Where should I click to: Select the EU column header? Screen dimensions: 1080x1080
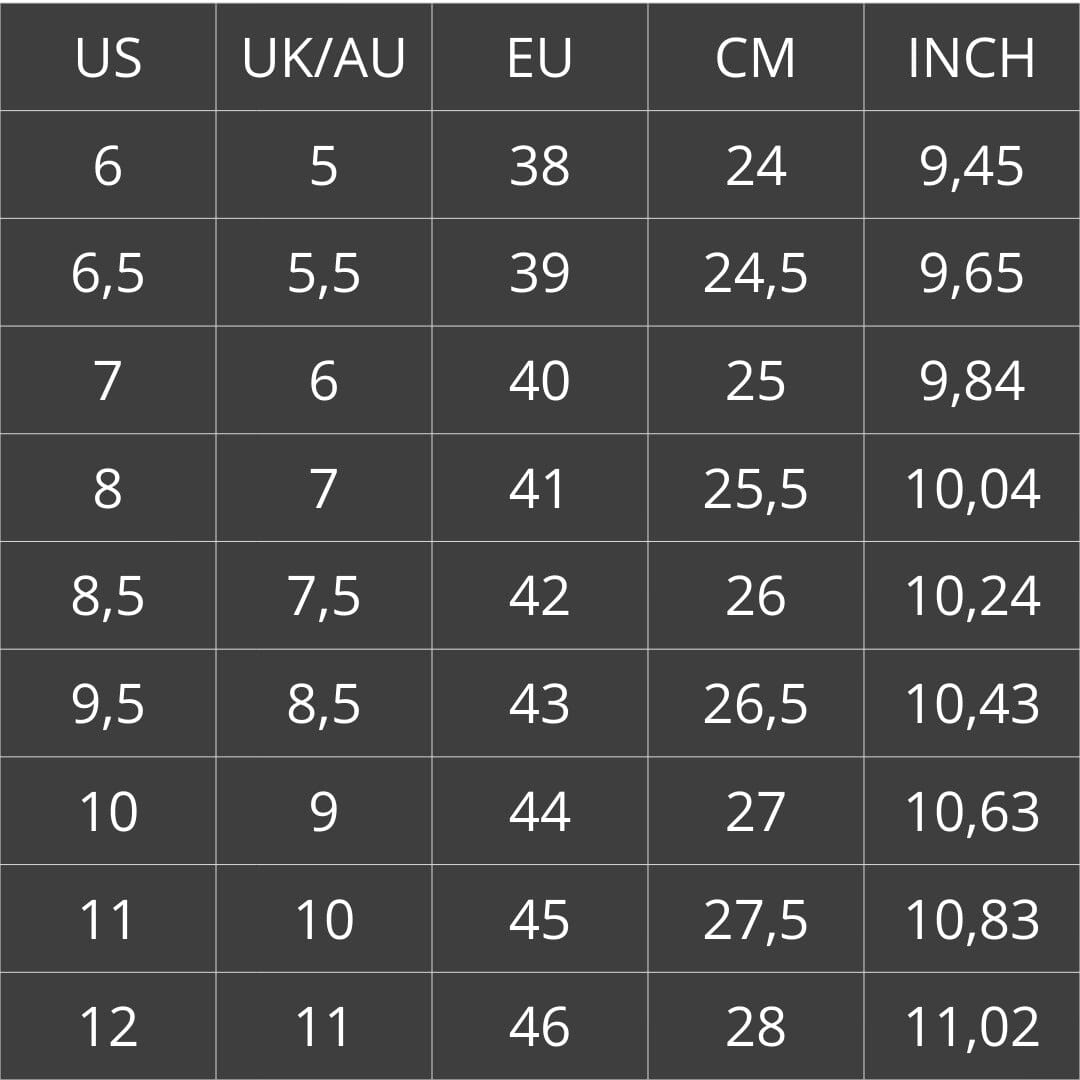point(540,58)
